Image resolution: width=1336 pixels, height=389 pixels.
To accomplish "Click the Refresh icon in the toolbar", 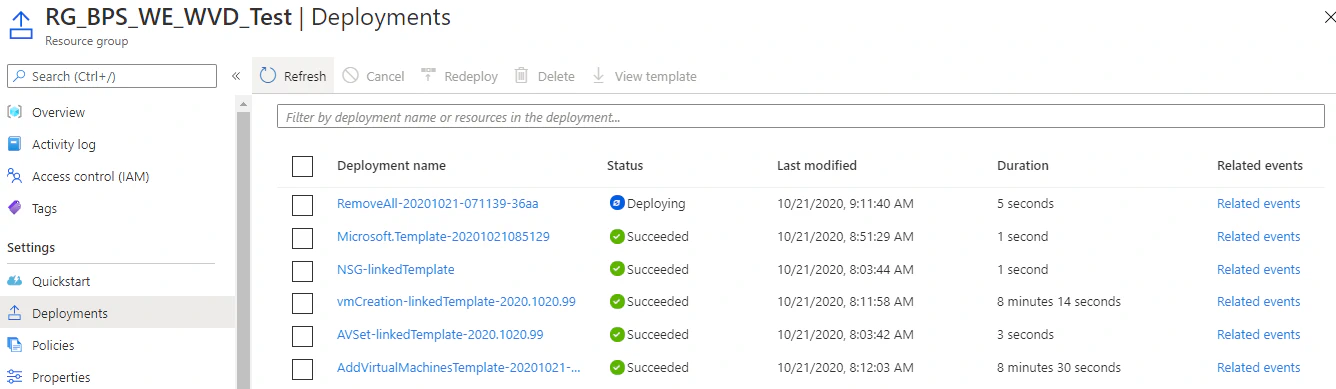I will coord(267,76).
